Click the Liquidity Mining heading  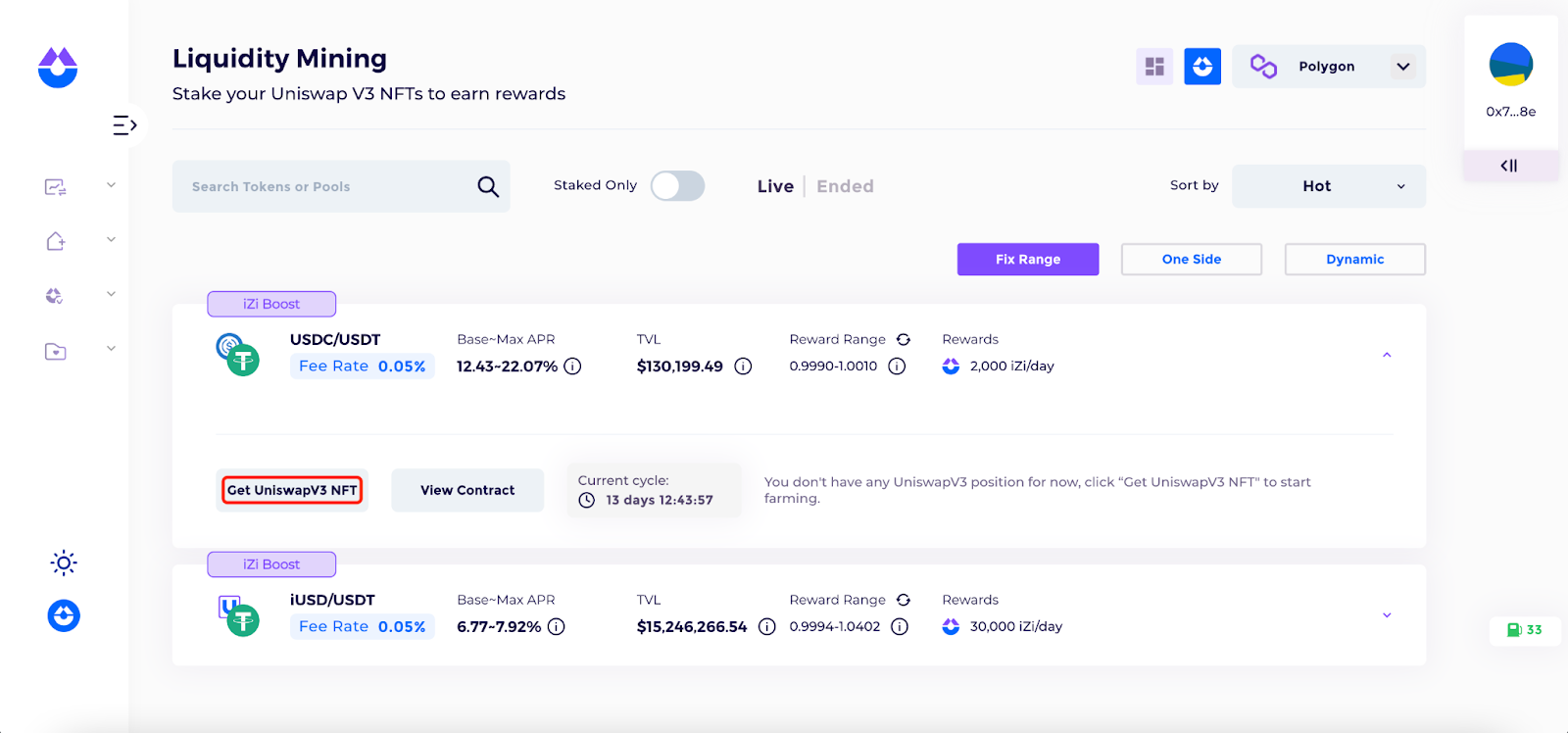coord(279,59)
